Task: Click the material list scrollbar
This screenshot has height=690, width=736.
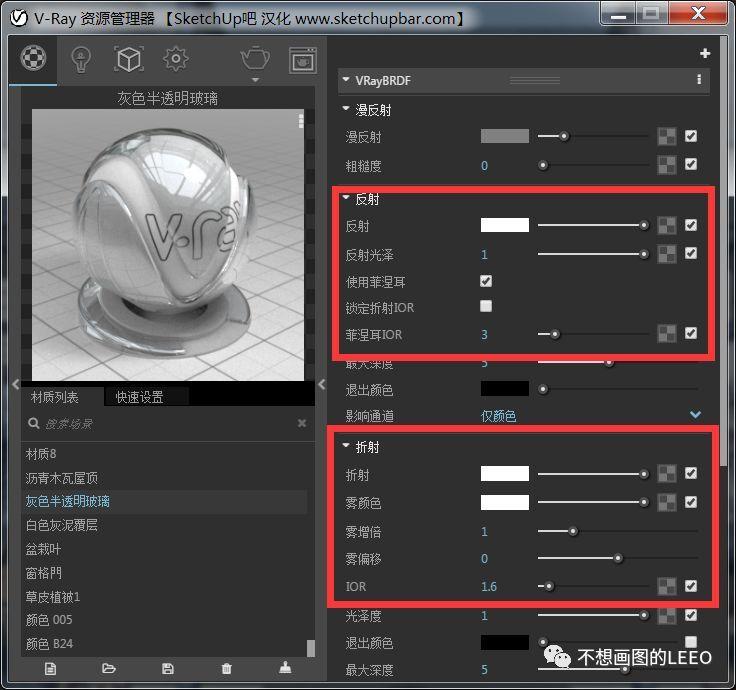Action: coord(310,648)
